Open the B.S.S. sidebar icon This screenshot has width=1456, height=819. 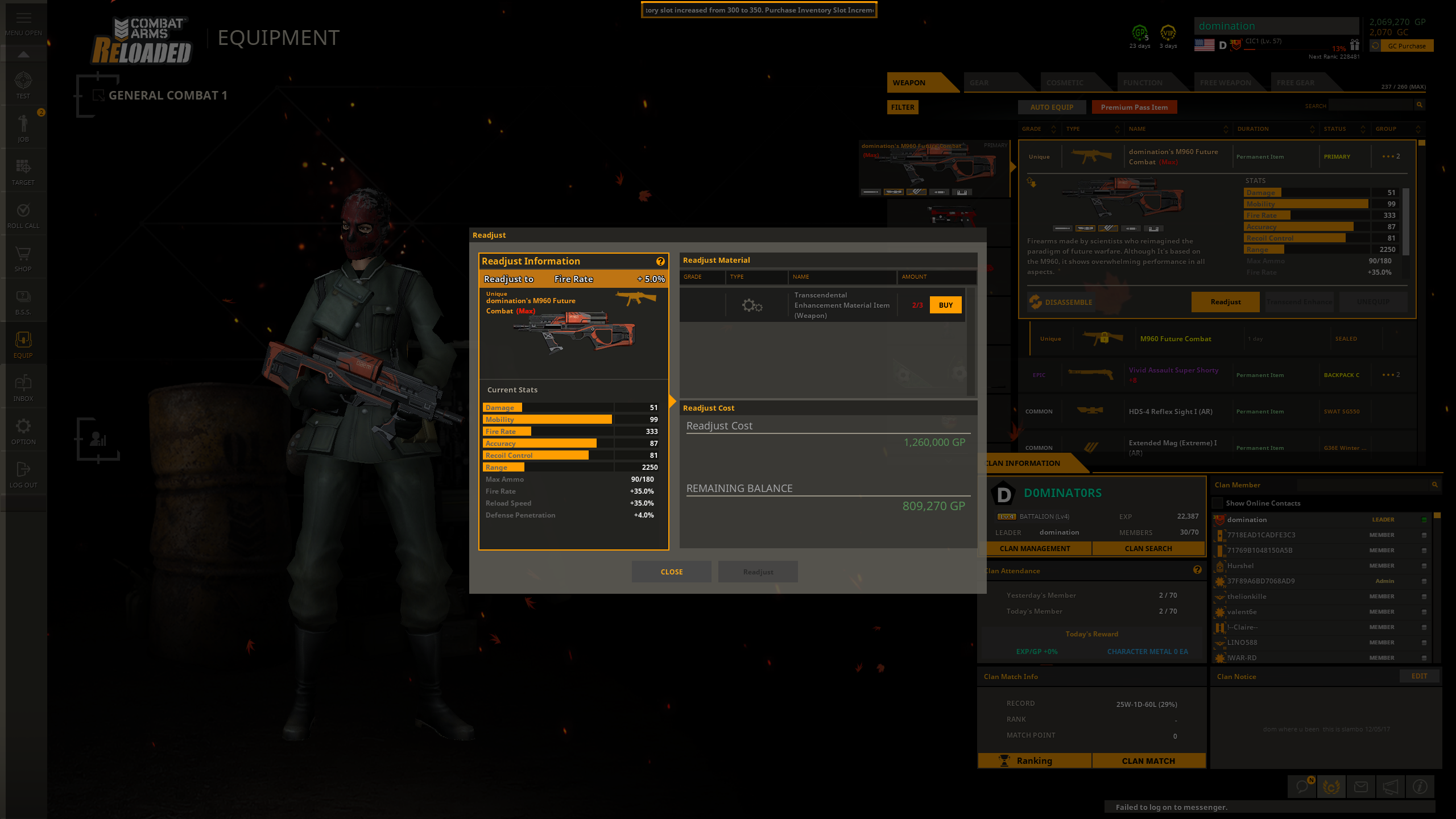point(23,297)
